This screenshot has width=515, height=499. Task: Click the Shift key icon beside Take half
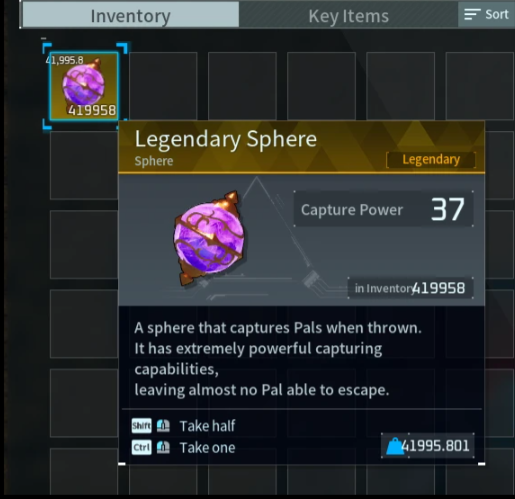[x=141, y=426]
